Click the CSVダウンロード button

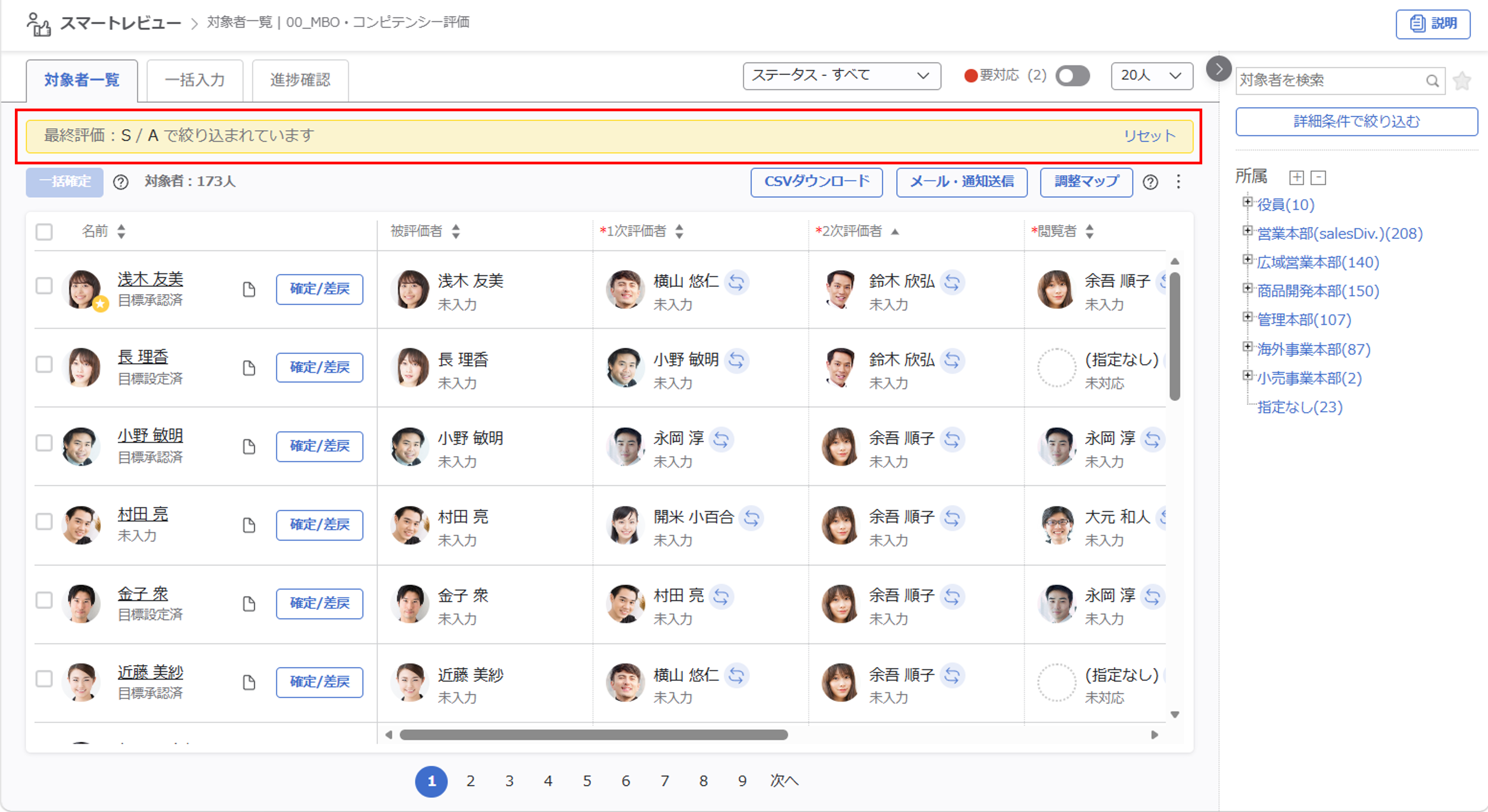817,183
